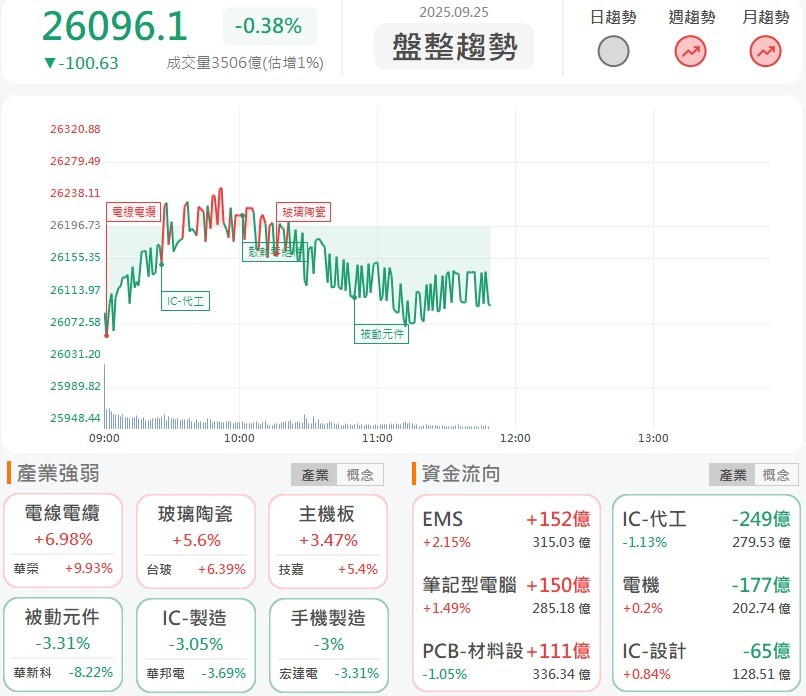Click the 26238.11 y-axis price label
The width and height of the screenshot is (806, 696).
pos(75,193)
